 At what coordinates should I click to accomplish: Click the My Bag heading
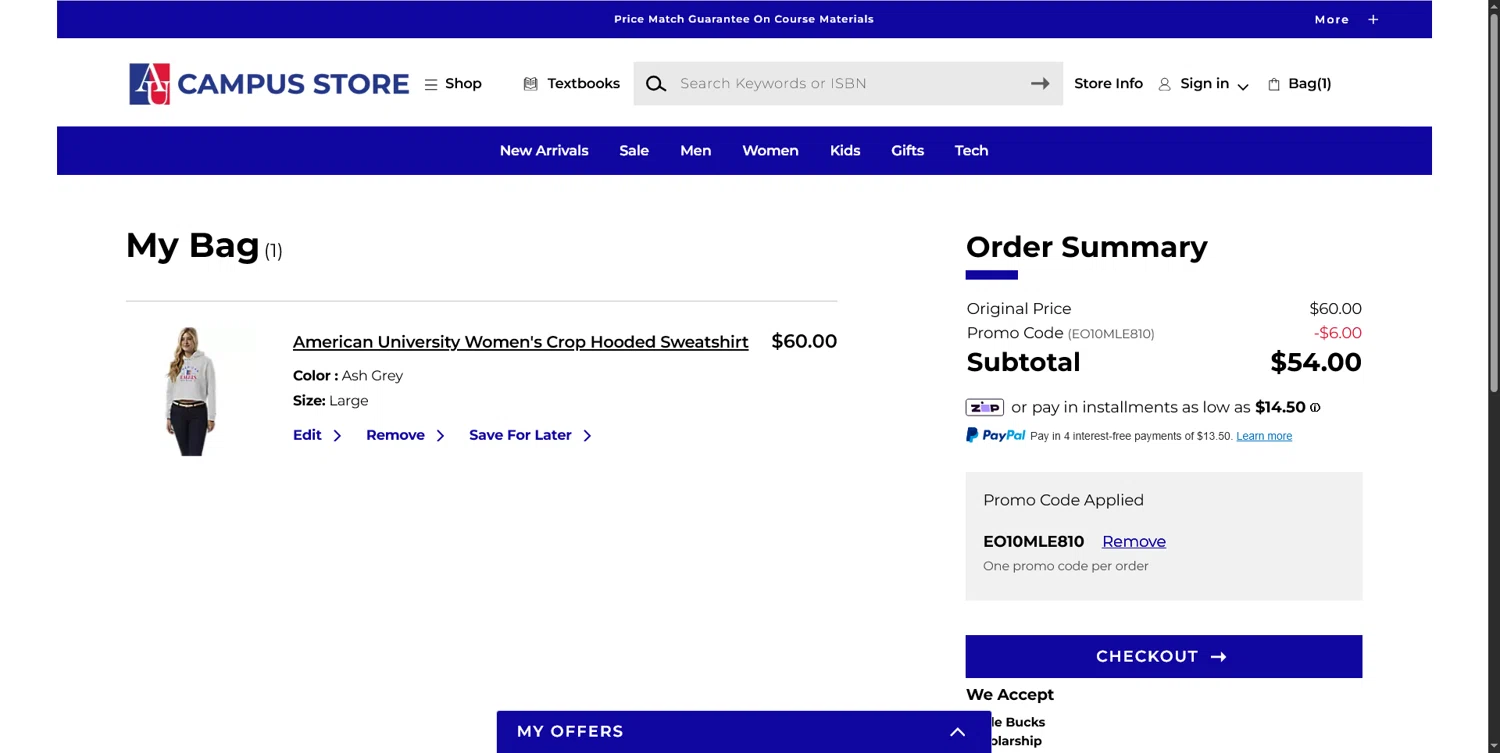click(x=193, y=245)
